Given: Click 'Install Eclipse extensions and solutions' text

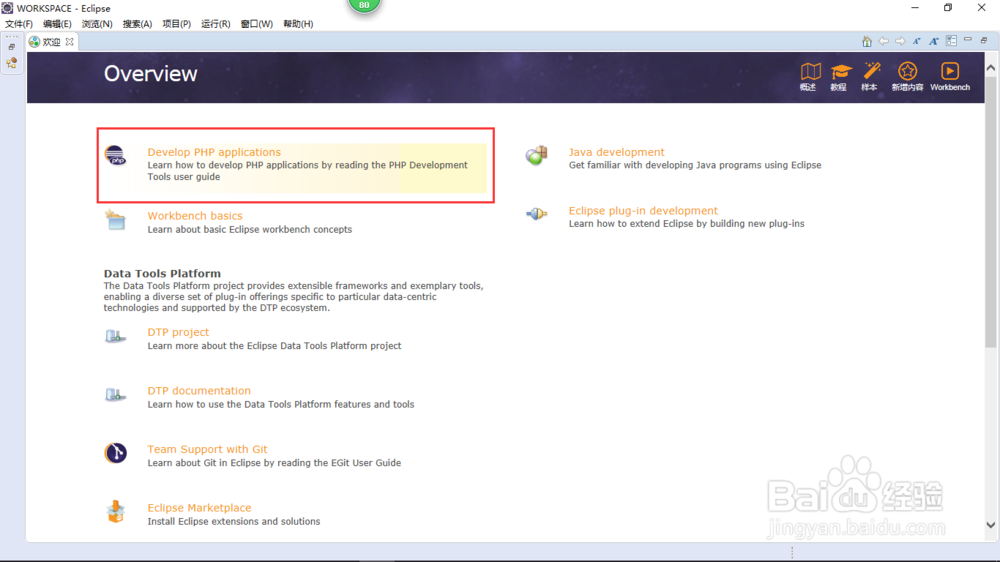Looking at the screenshot, I should [233, 521].
